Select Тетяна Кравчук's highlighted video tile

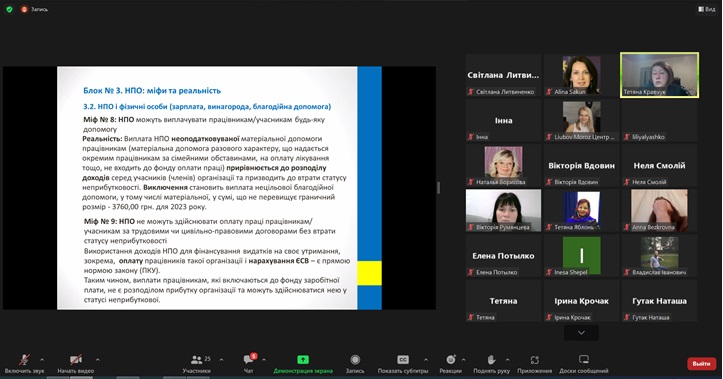click(659, 75)
